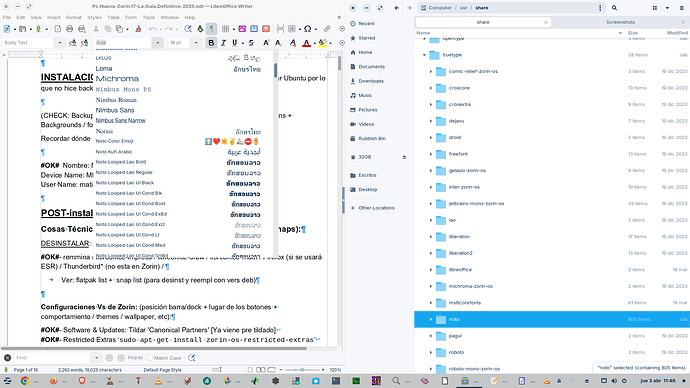Open Rubbish Bin in sidebar
690x388 pixels.
pos(372,139)
